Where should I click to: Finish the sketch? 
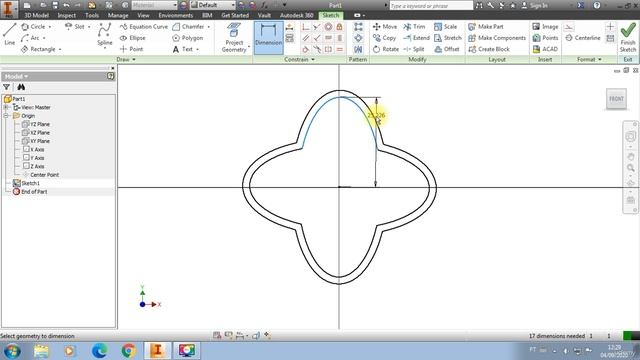[628, 37]
